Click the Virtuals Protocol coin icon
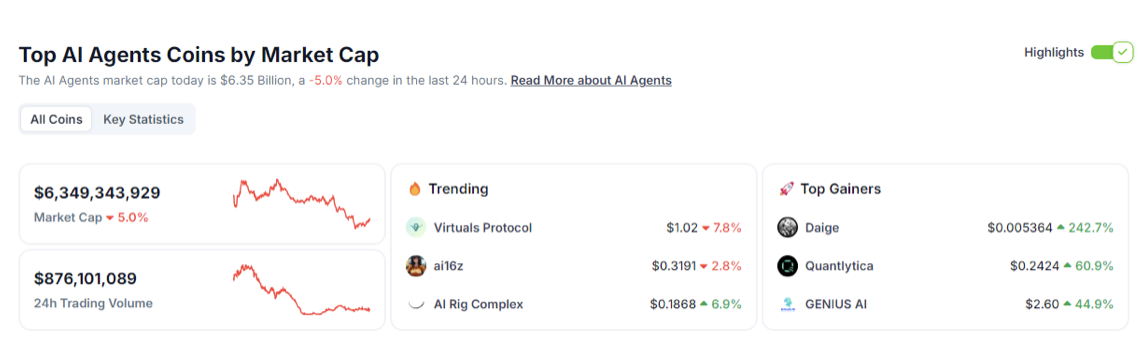The height and width of the screenshot is (360, 1142). [x=416, y=227]
